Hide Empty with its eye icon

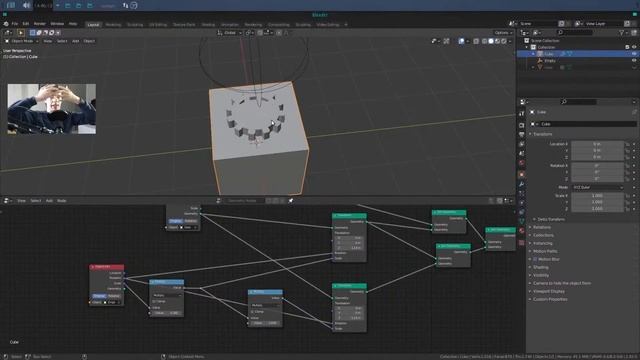[x=634, y=60]
